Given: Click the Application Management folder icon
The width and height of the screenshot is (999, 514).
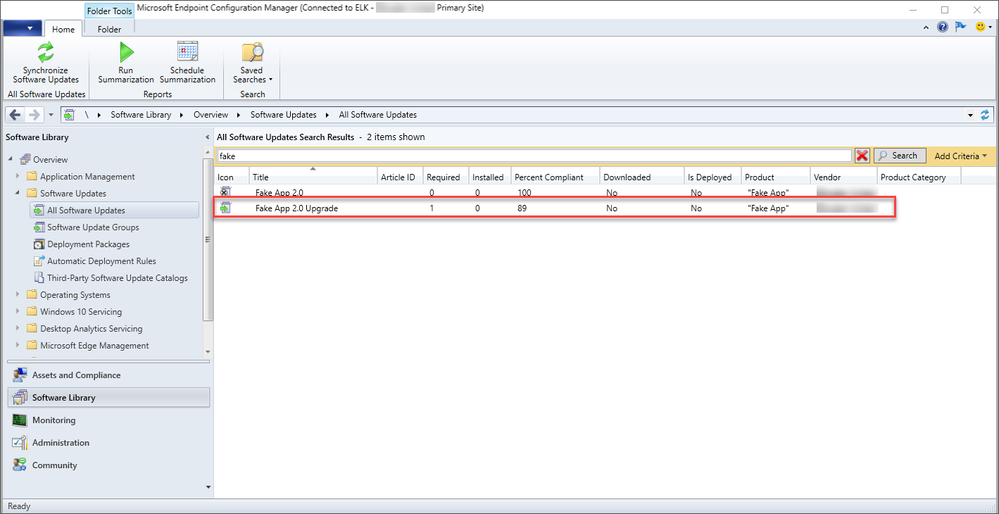Looking at the screenshot, I should pyautogui.click(x=32, y=176).
